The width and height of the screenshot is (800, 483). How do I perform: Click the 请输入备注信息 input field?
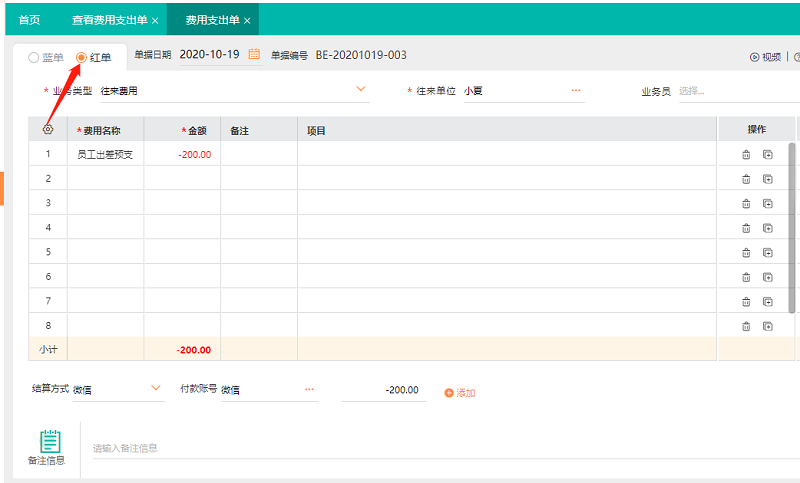click(400, 448)
